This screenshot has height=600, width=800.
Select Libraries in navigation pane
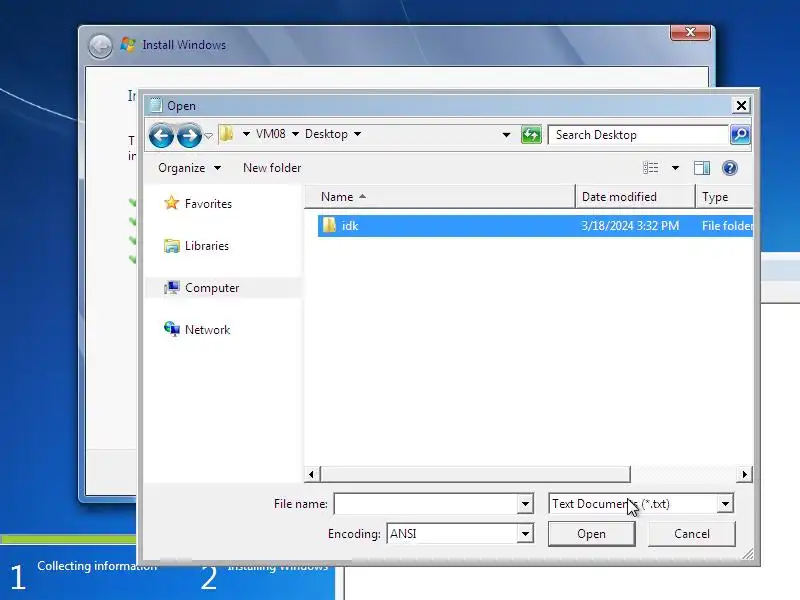click(x=207, y=246)
